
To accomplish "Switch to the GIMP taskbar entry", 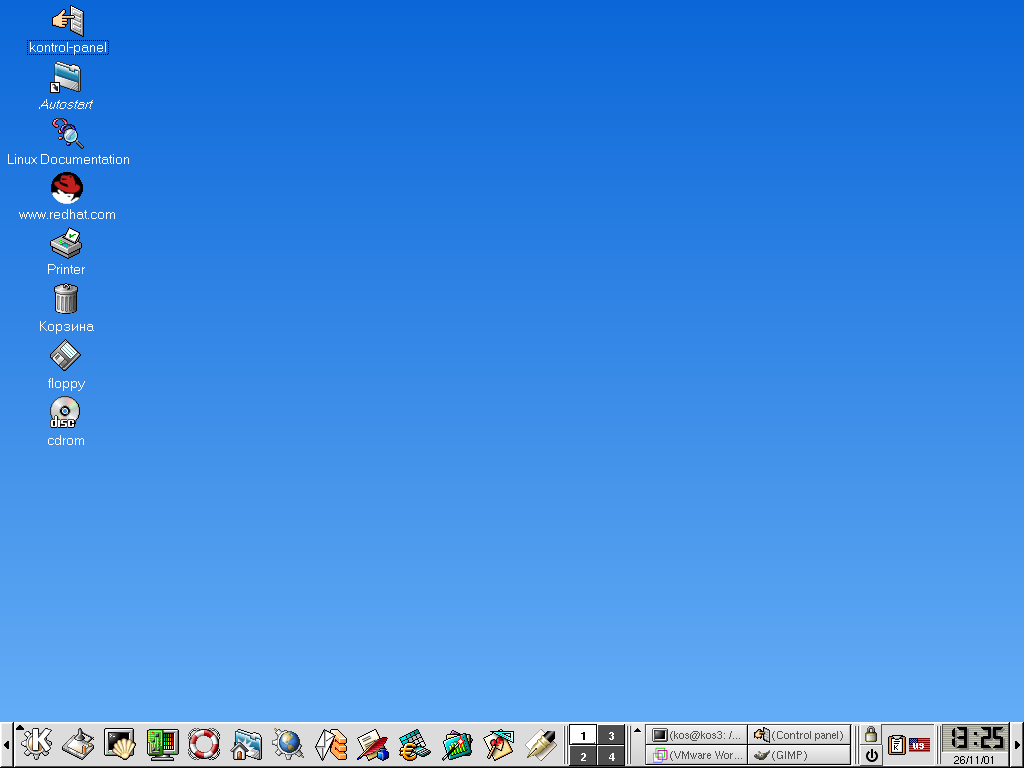I will (x=800, y=755).
